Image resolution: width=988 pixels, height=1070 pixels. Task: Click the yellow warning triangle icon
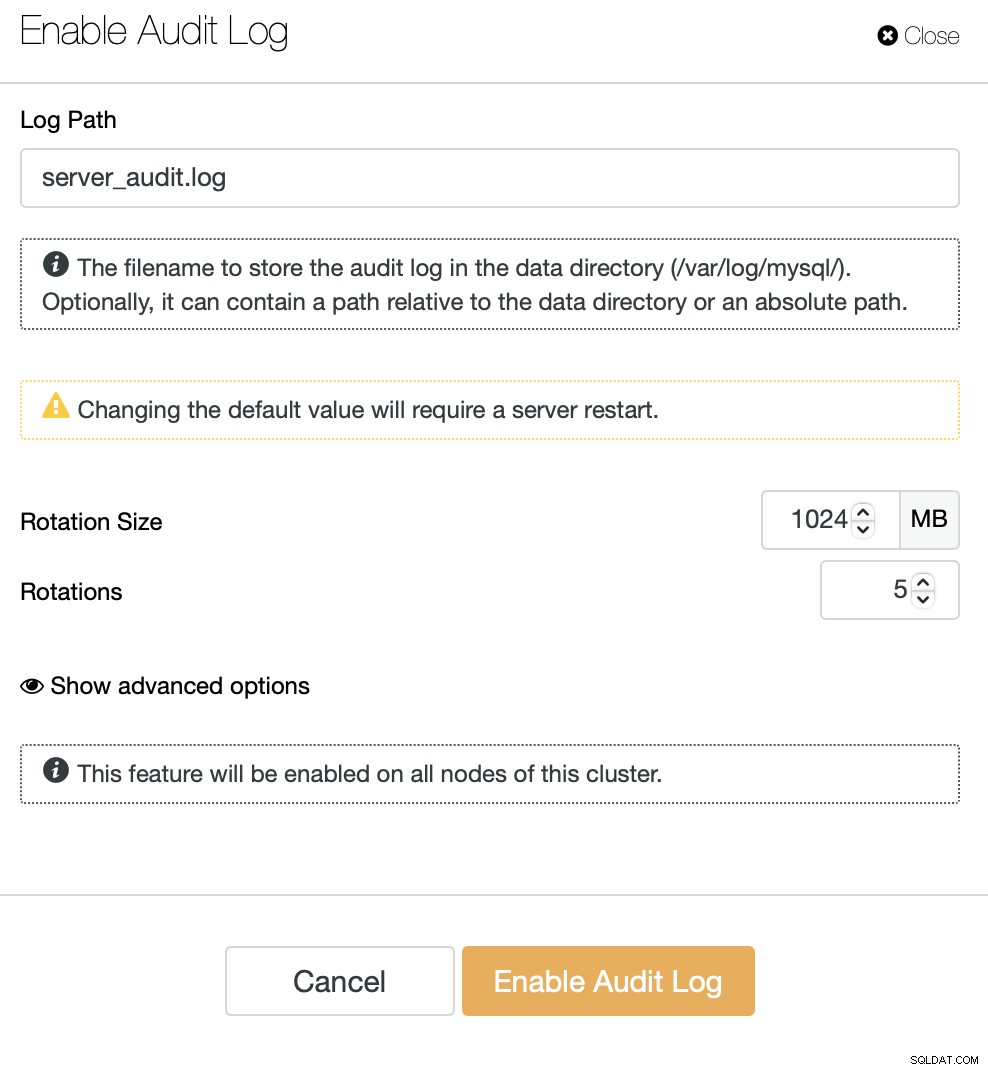click(56, 405)
